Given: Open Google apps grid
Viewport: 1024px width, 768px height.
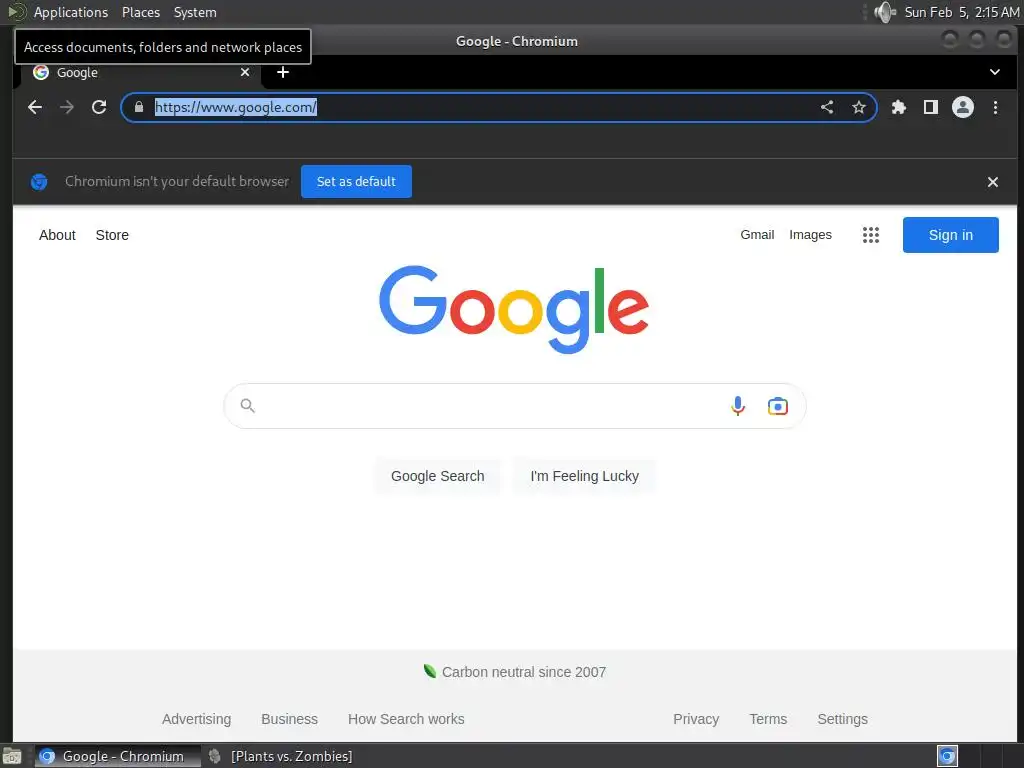Looking at the screenshot, I should pos(871,235).
